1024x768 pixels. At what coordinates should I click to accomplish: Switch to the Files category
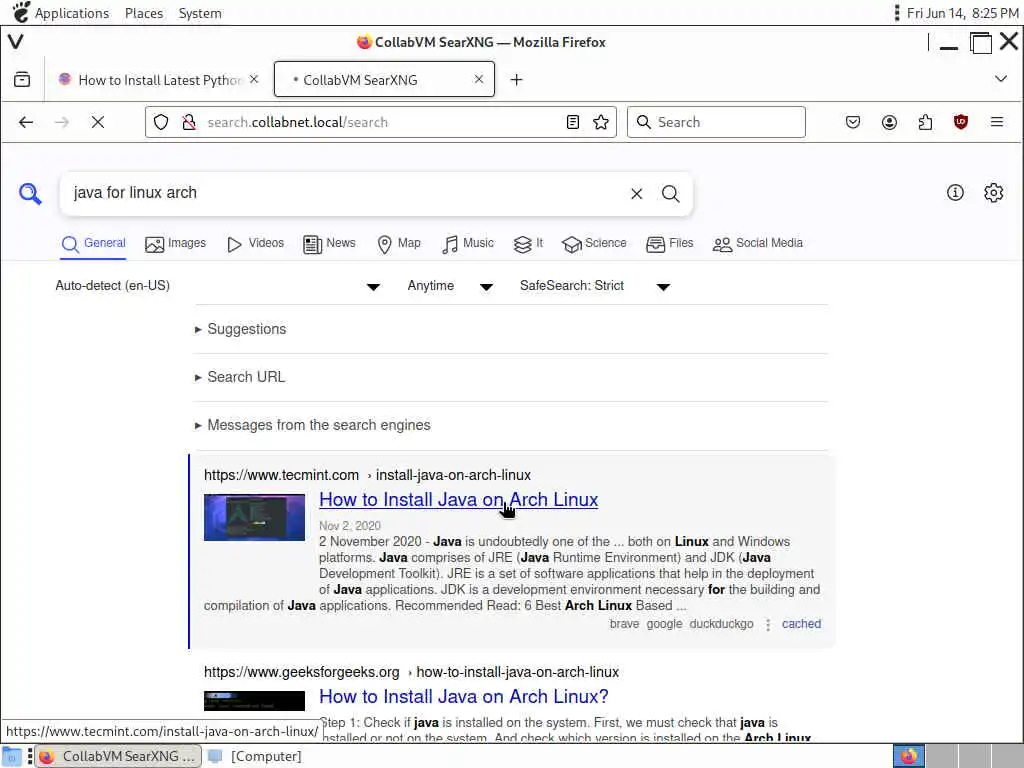(669, 244)
